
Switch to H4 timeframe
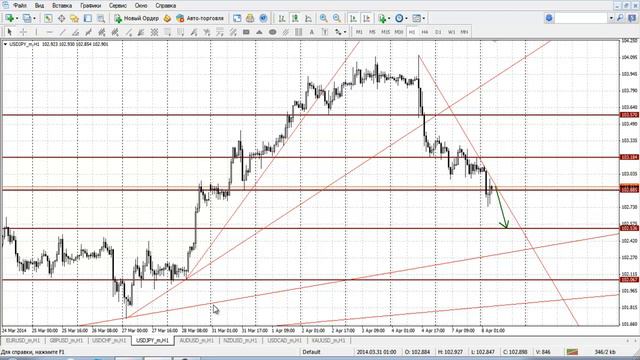pos(425,32)
